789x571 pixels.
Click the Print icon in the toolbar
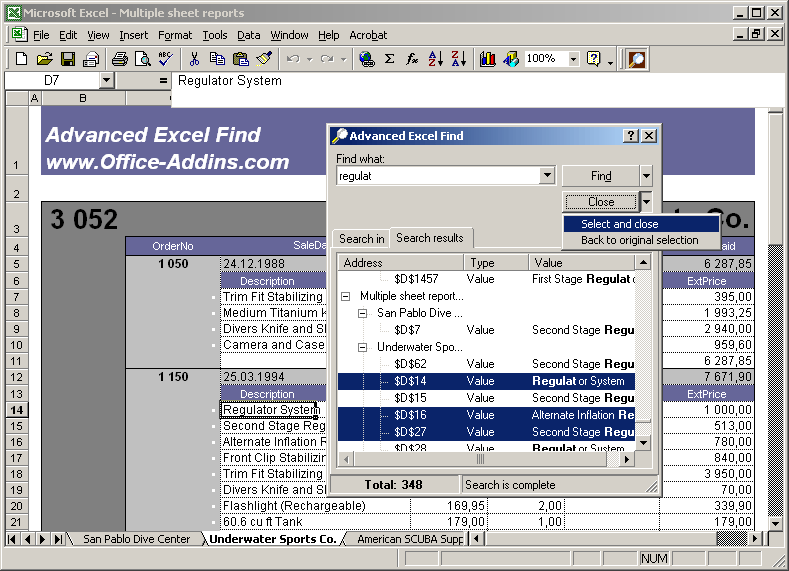119,59
